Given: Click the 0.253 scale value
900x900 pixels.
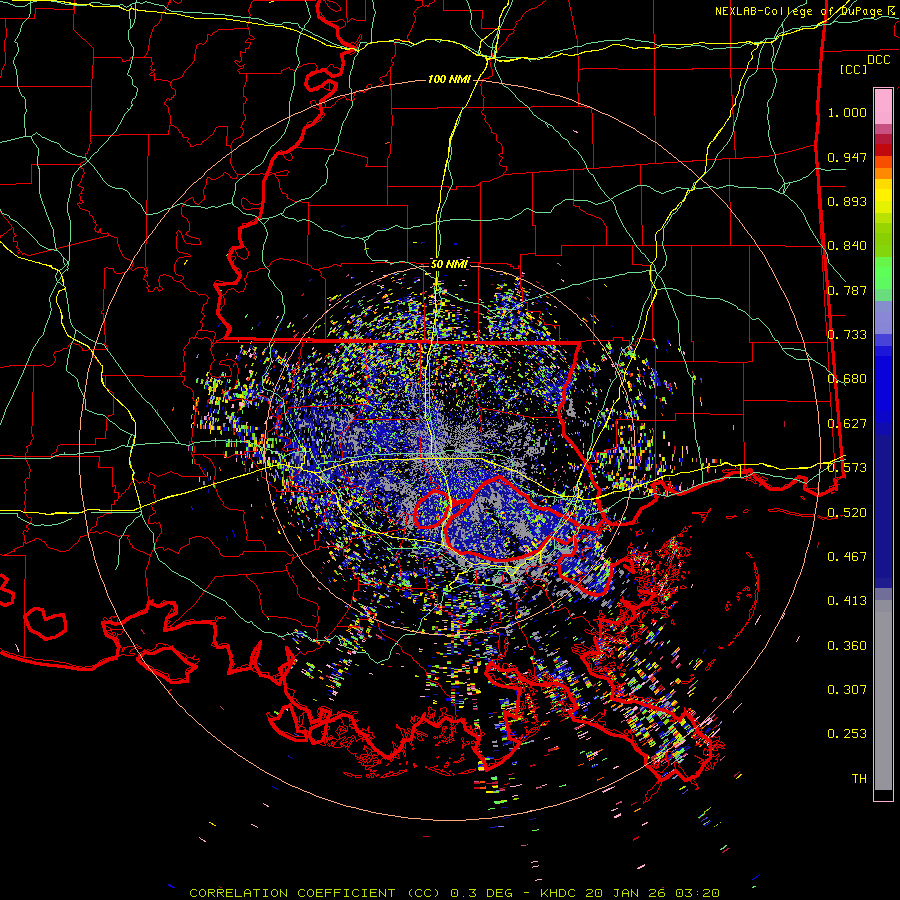Looking at the screenshot, I should [x=847, y=734].
